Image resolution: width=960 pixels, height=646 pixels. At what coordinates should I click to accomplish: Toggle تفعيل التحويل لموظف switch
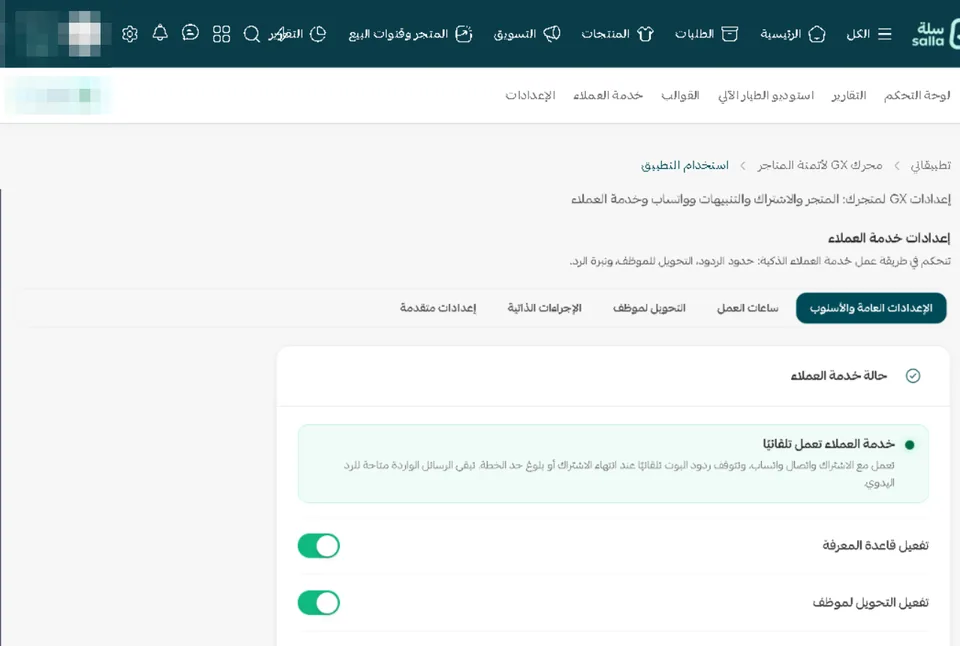[x=318, y=603]
